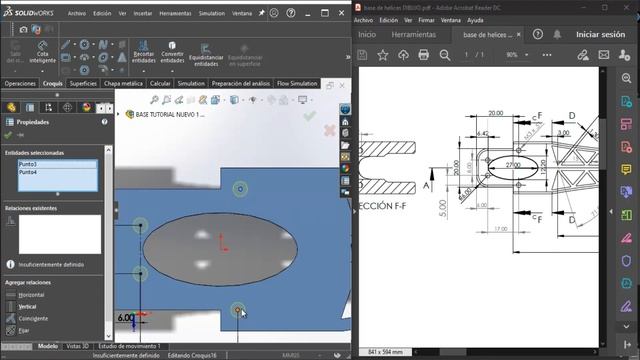Select the text sketch tool

[122, 58]
